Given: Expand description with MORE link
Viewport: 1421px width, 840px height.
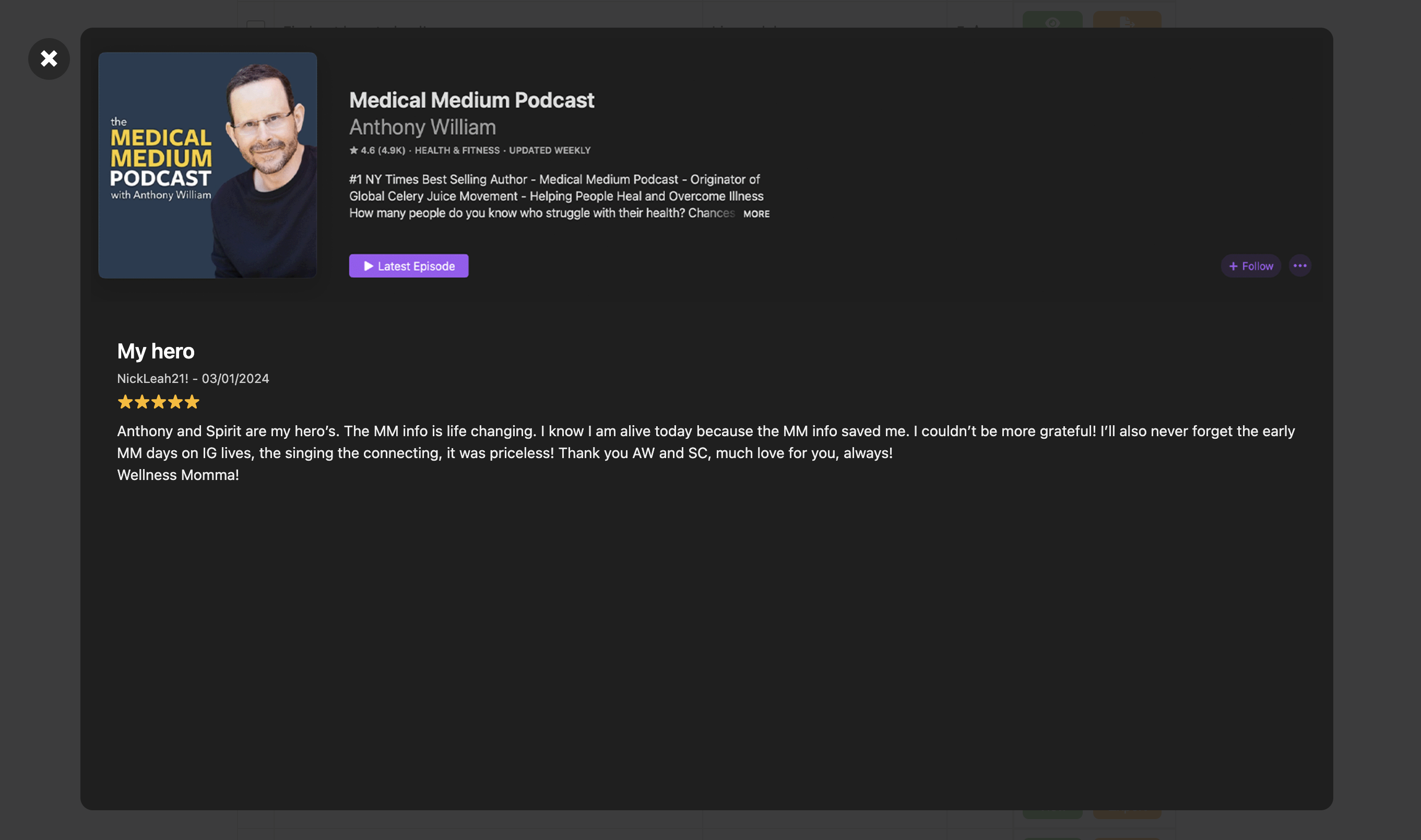Looking at the screenshot, I should (x=756, y=214).
